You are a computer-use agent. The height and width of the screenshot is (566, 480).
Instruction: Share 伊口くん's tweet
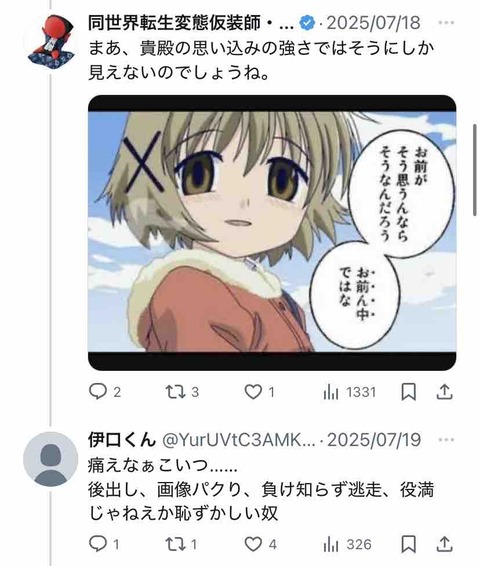pos(444,544)
